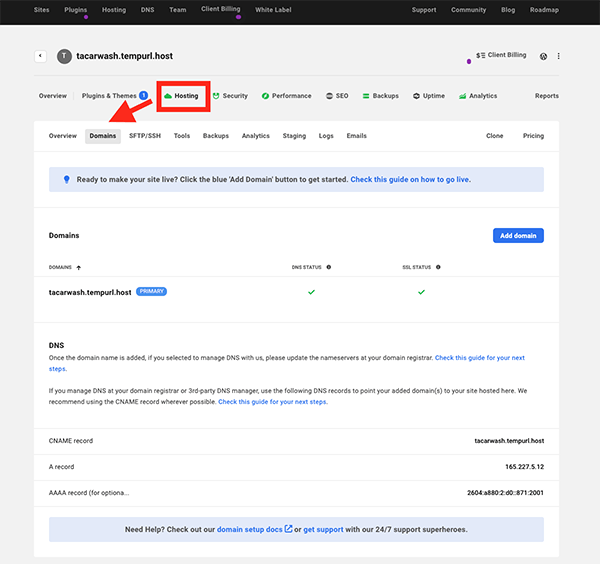Open Hosting in the top navigation
The image size is (600, 564).
(x=114, y=10)
